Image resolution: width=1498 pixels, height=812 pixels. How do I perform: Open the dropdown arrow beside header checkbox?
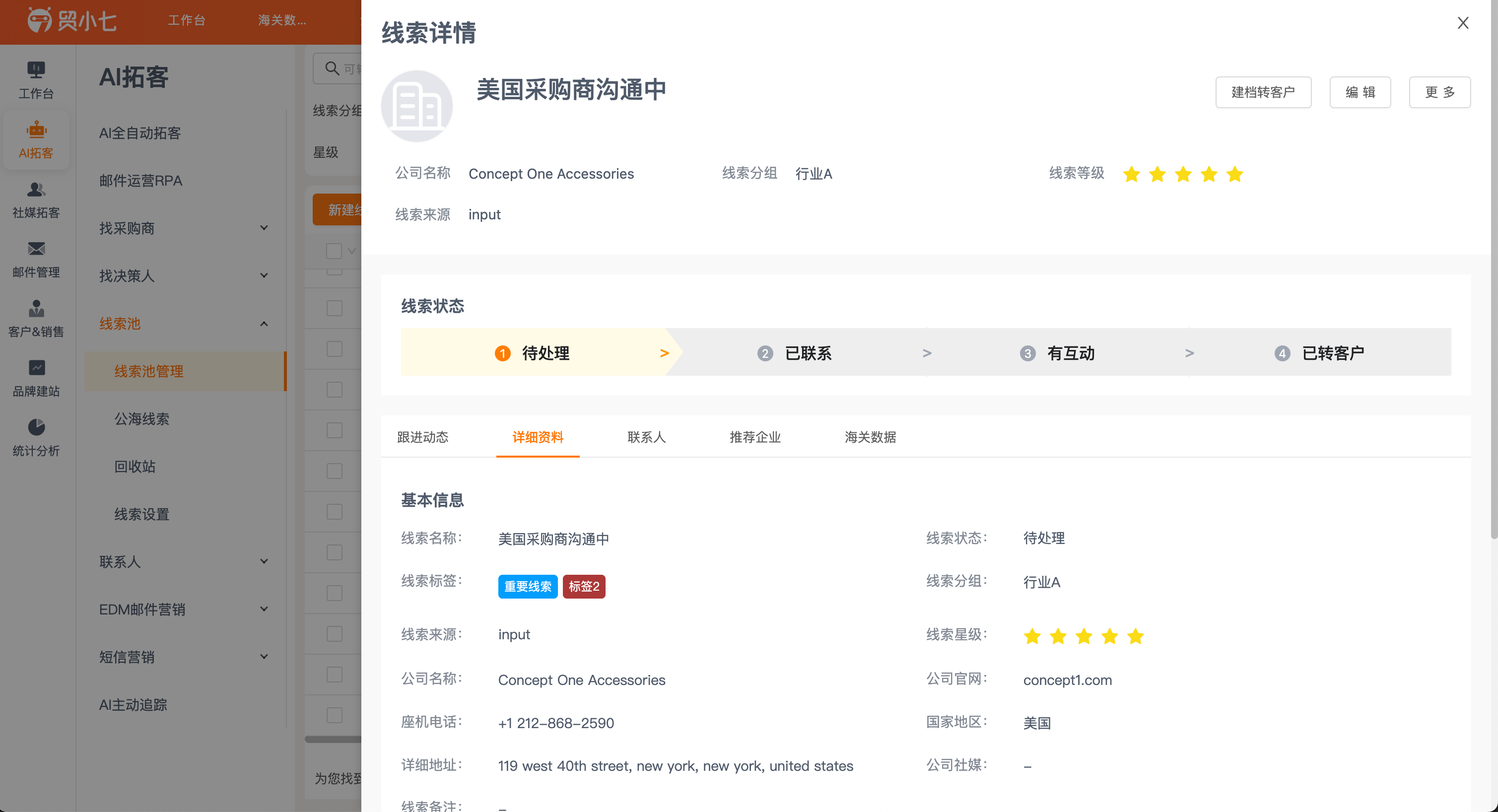coord(352,251)
